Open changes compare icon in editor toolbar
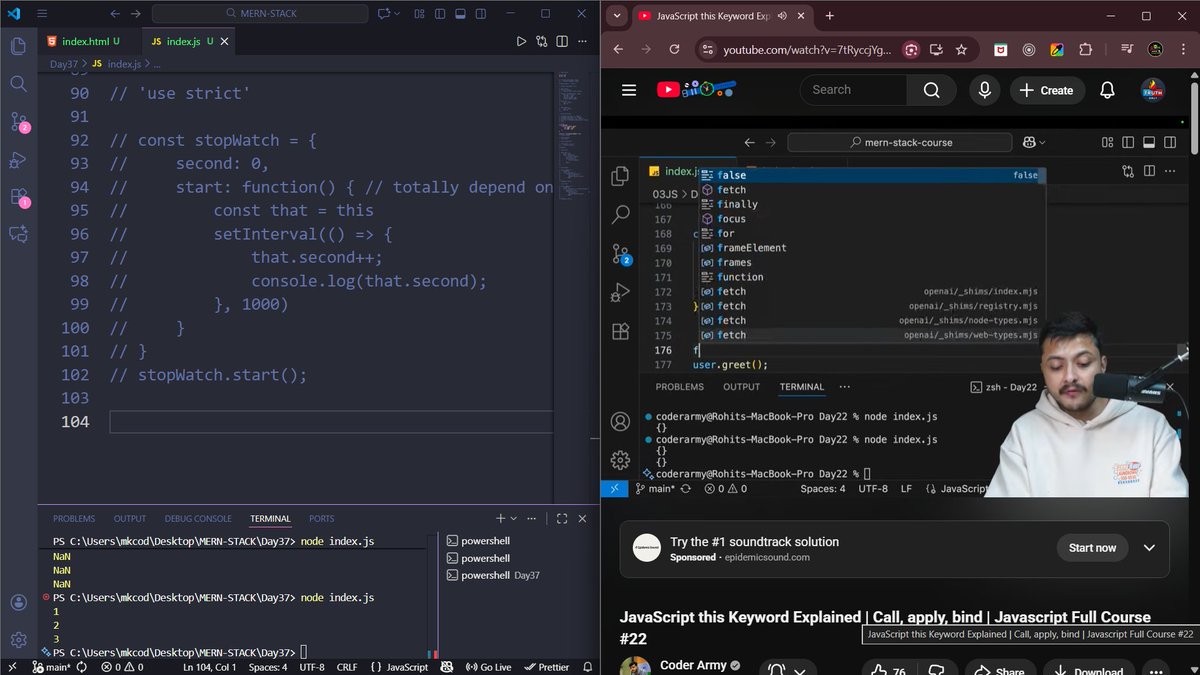Viewport: 1200px width, 675px height. pos(542,41)
